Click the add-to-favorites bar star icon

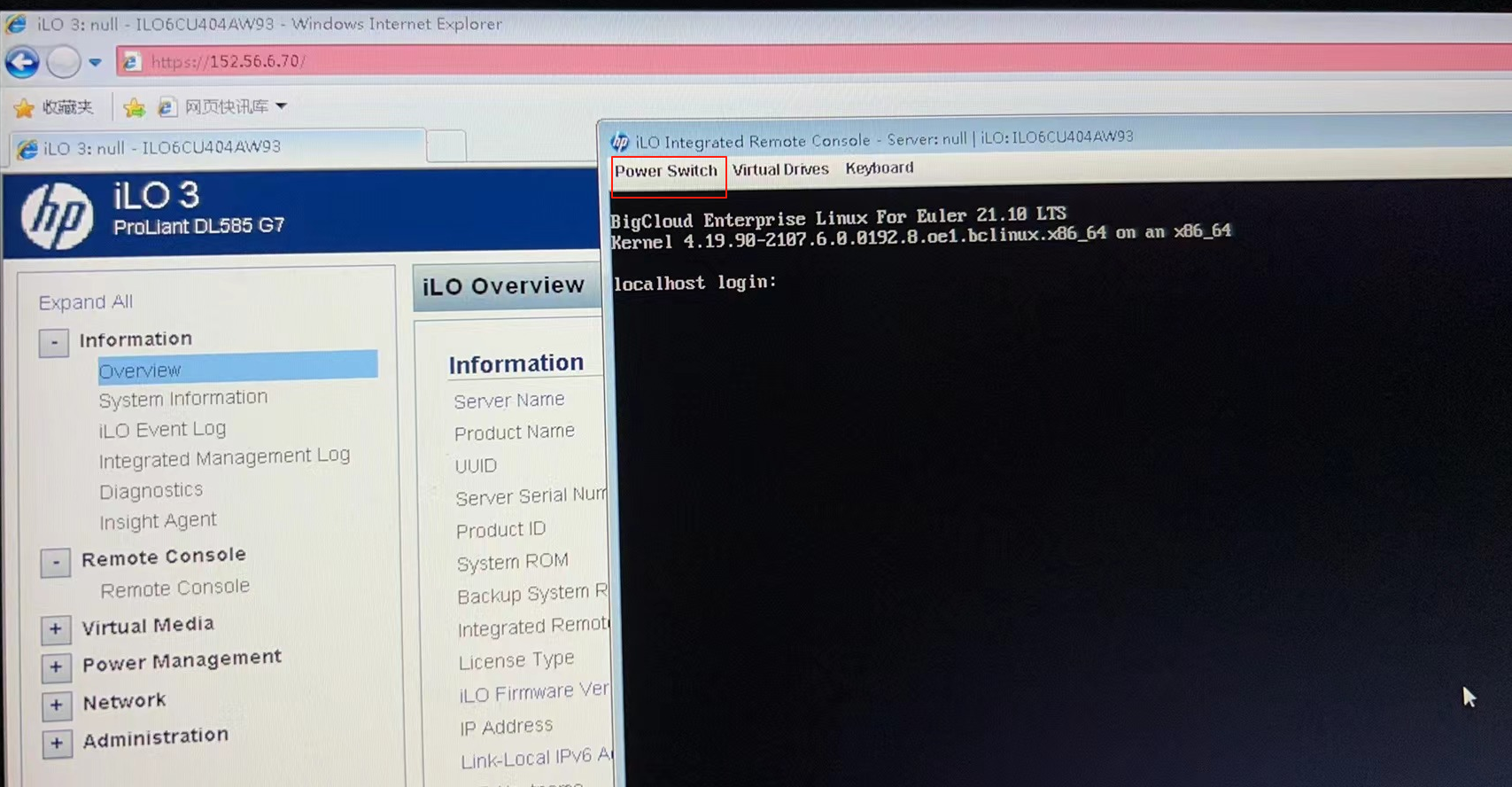click(135, 108)
